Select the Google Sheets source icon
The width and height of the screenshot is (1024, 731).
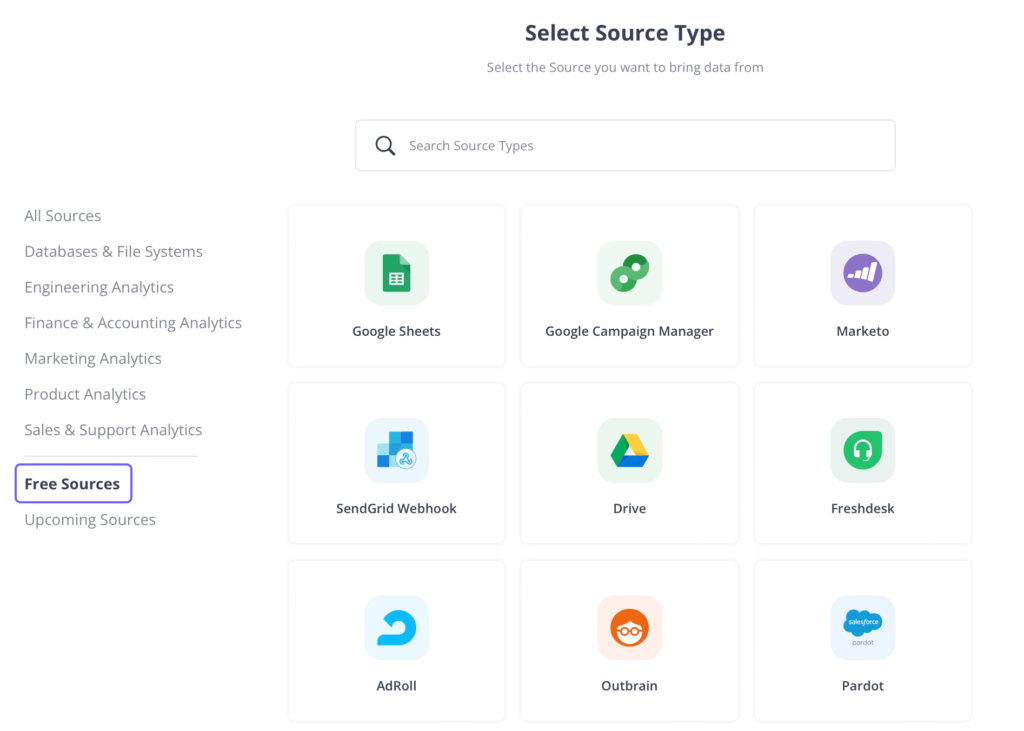click(396, 273)
